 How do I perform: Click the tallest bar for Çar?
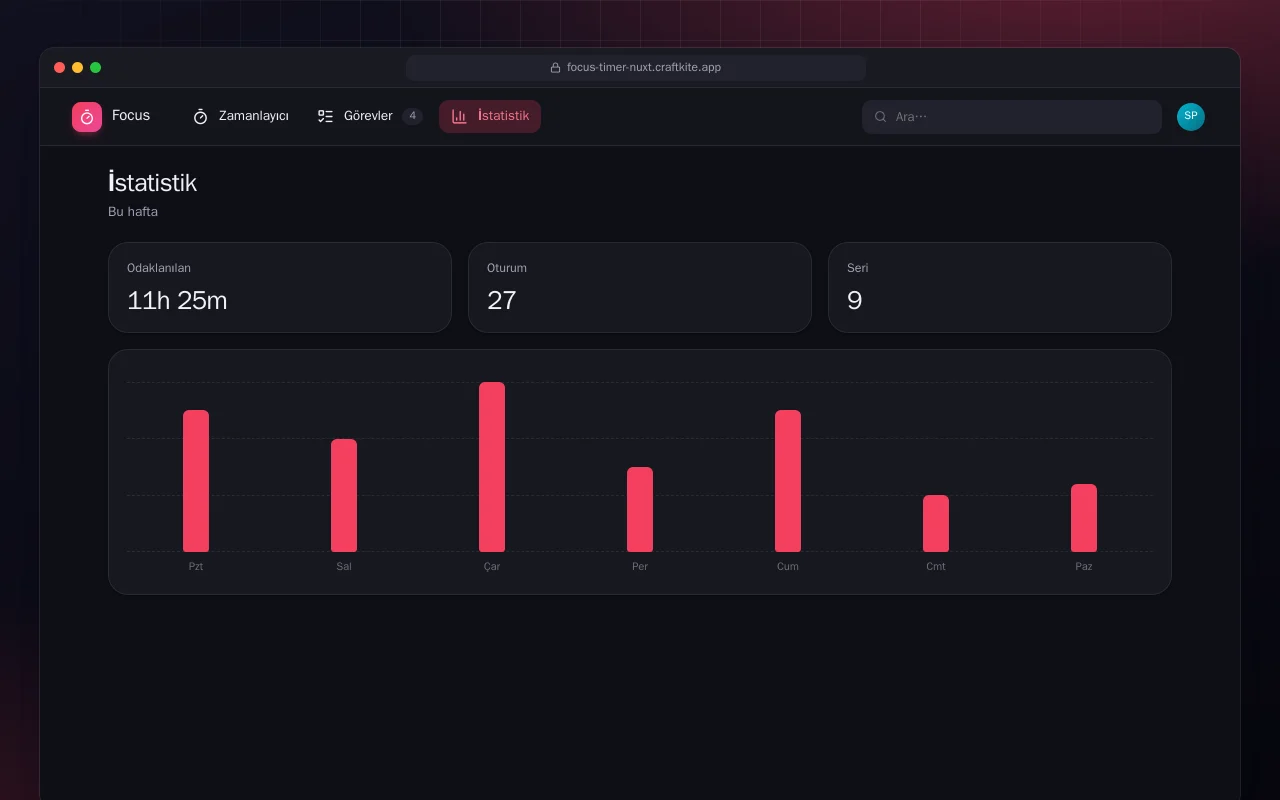click(492, 467)
